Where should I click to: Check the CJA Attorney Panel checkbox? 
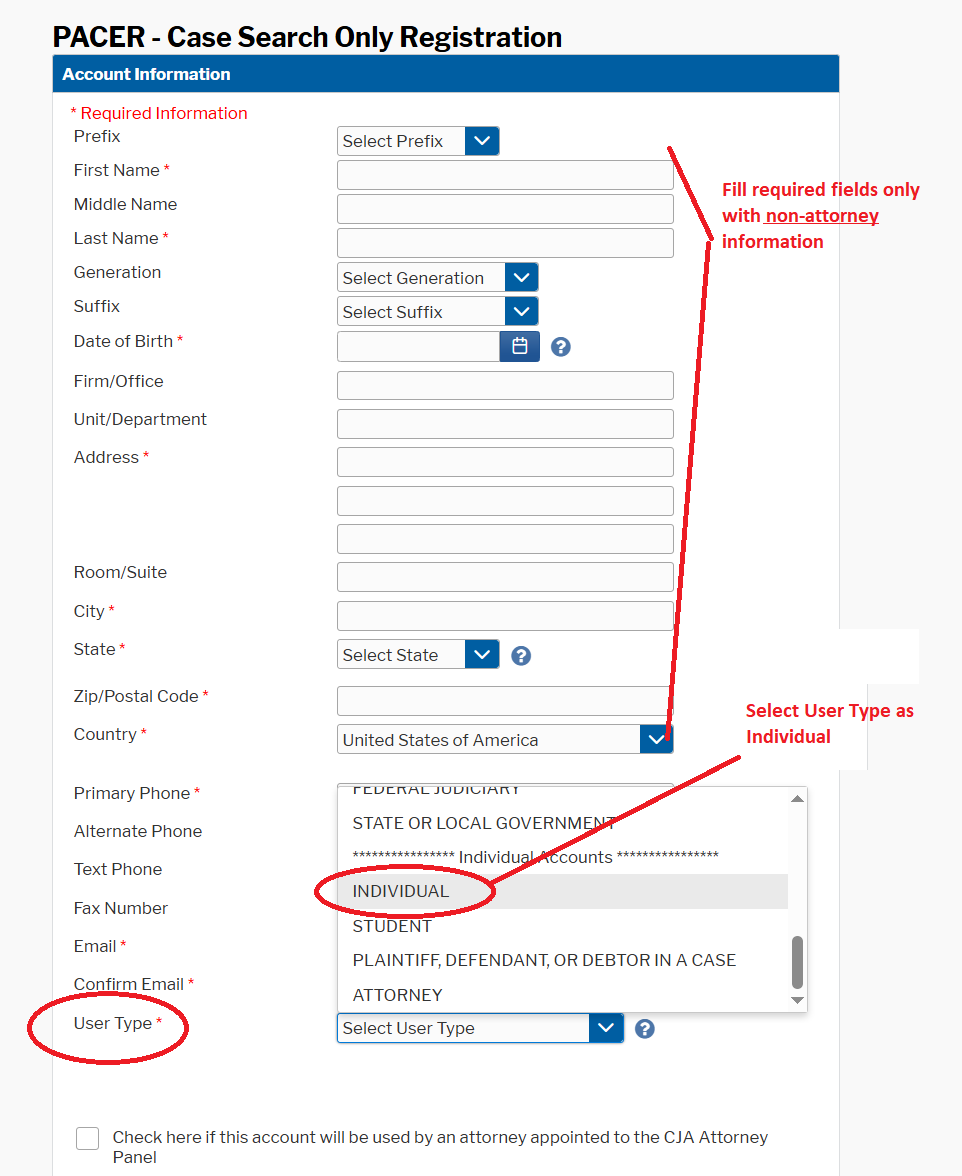click(x=88, y=1138)
